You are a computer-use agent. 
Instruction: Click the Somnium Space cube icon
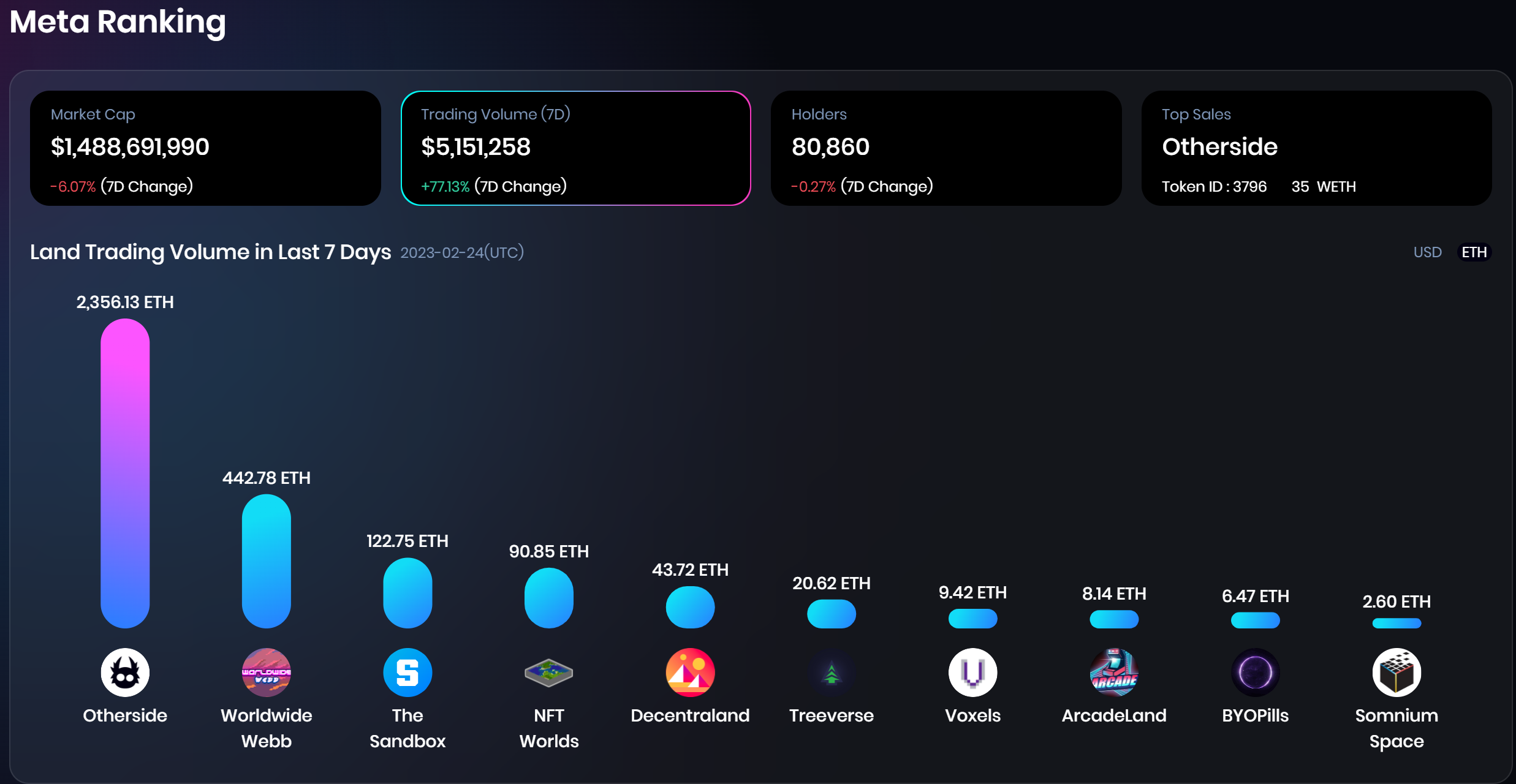click(x=1397, y=673)
